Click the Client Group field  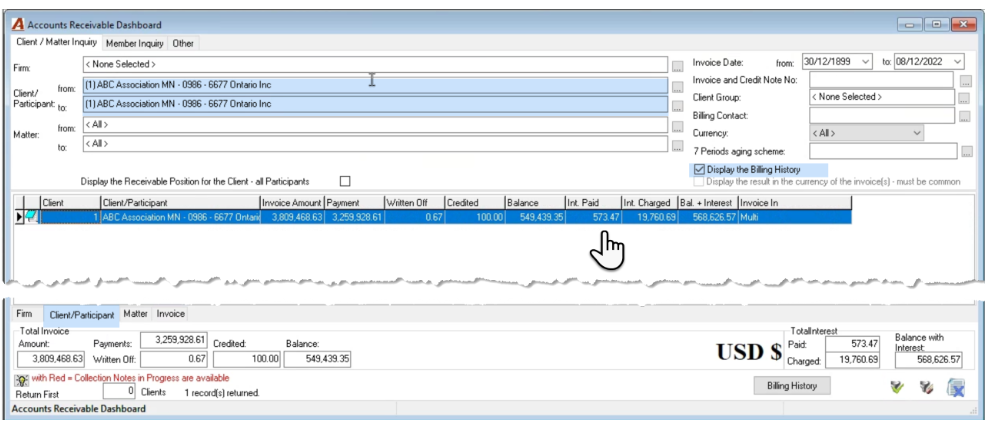pos(882,98)
